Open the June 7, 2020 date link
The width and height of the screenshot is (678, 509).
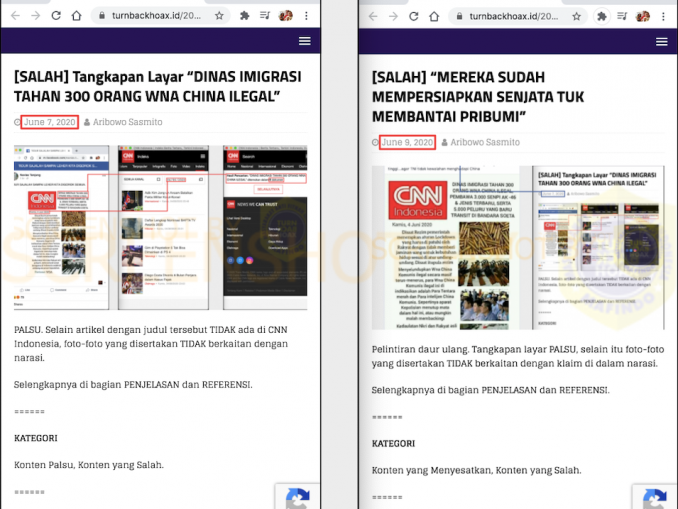pos(49,122)
